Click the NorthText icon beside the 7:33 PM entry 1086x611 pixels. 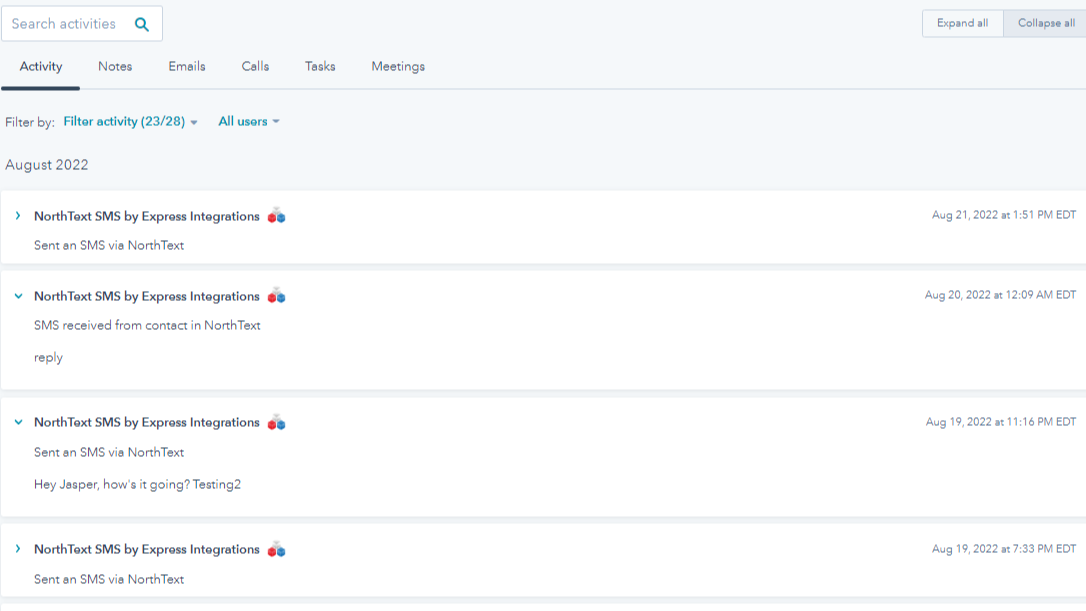(276, 548)
